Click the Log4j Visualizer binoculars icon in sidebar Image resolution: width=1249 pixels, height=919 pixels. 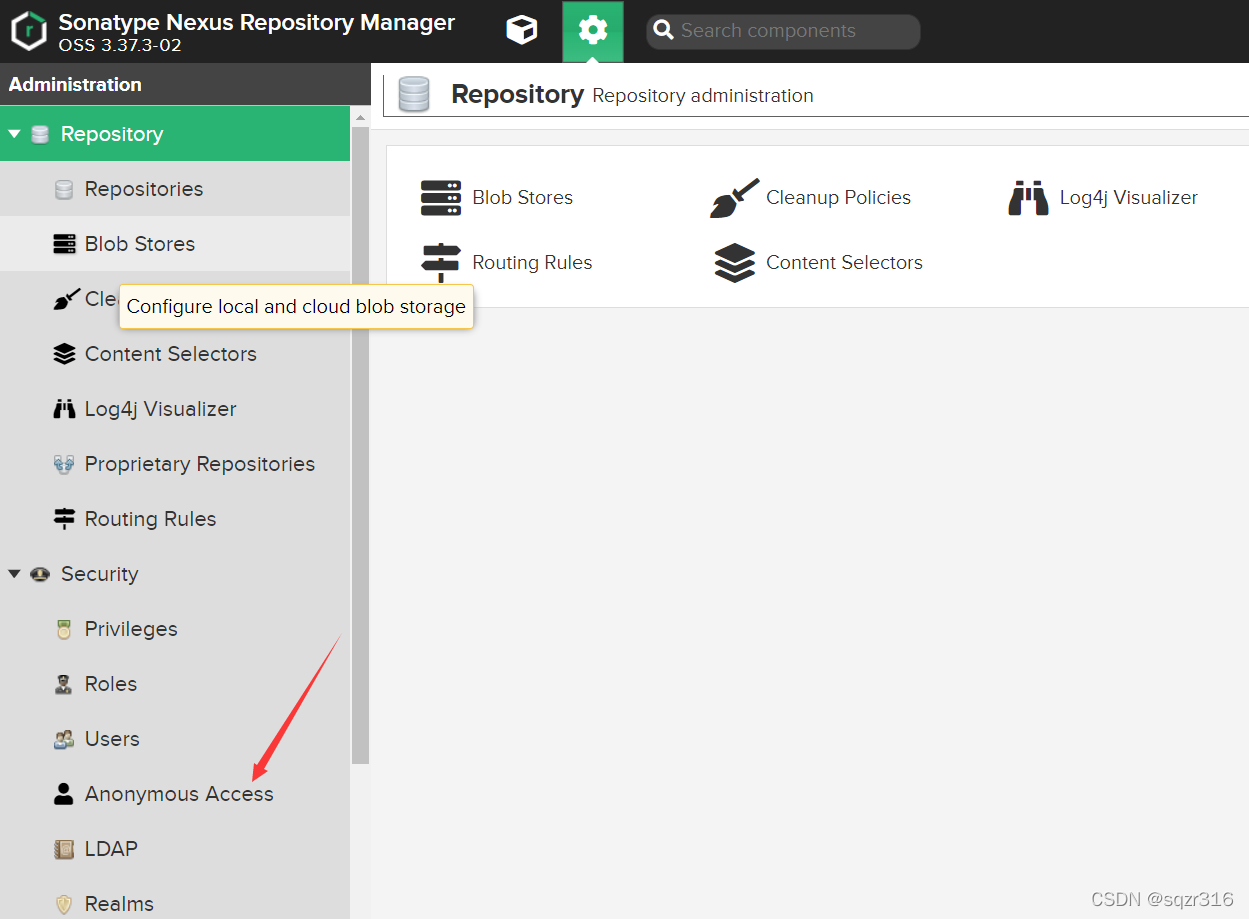64,409
